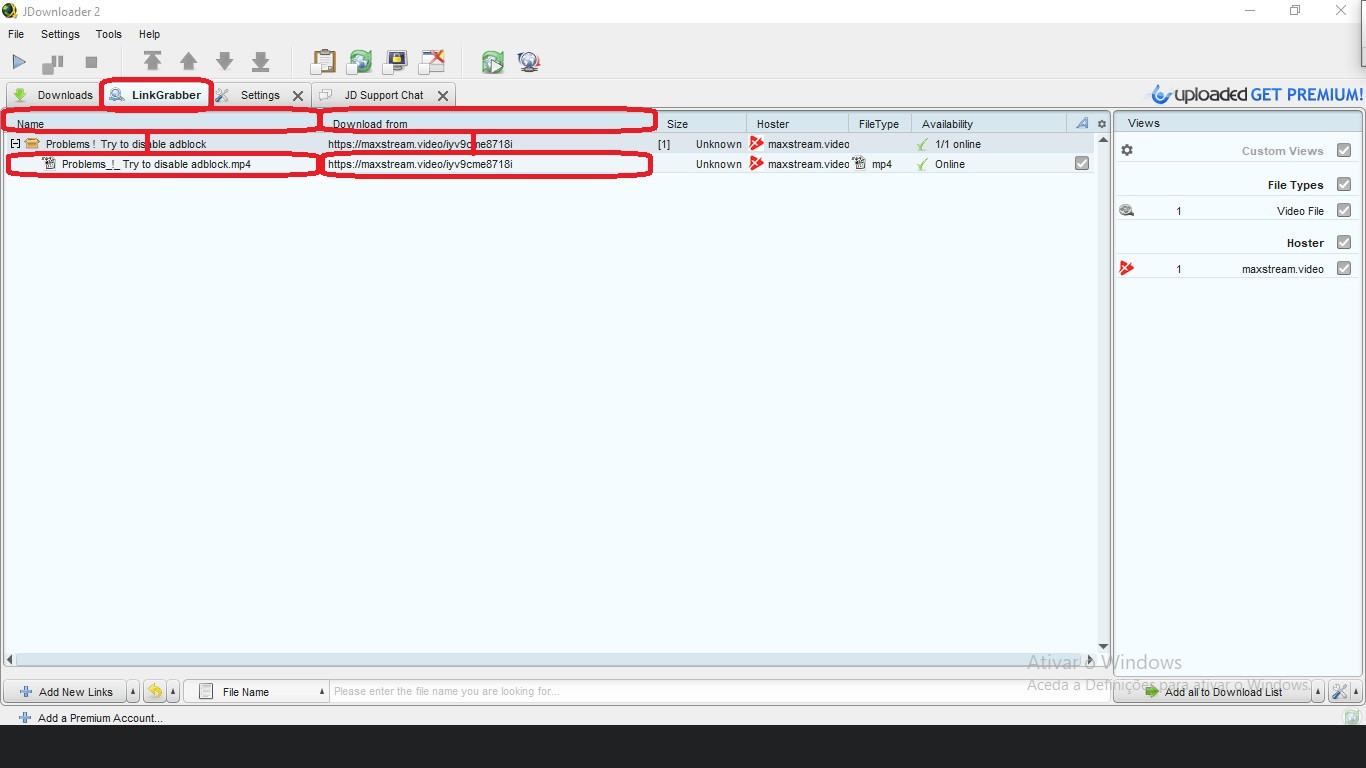The image size is (1366, 768).
Task: Toggle auto reconnect icon in toolbar
Action: pos(360,62)
